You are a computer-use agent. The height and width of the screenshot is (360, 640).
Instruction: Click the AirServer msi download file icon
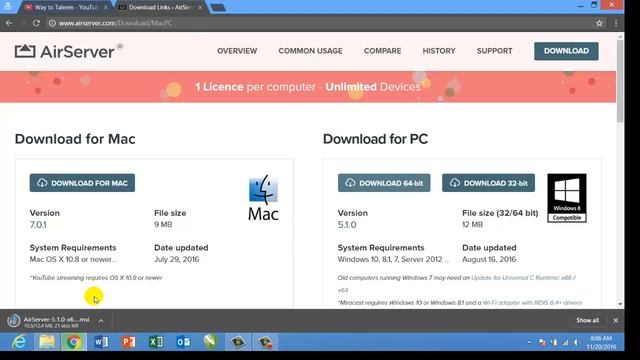click(x=13, y=321)
